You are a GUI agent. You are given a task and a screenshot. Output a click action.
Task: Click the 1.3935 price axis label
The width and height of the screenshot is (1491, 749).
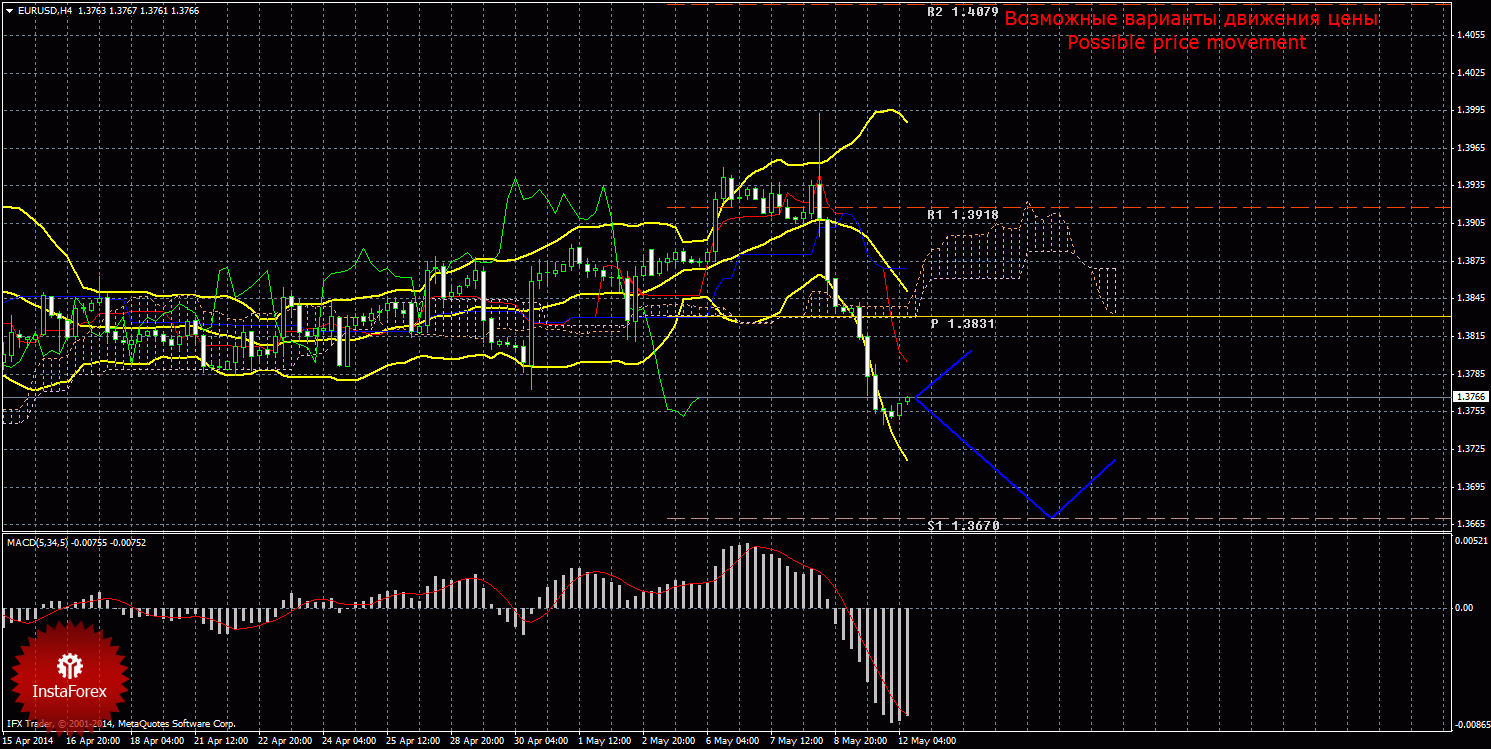1469,185
